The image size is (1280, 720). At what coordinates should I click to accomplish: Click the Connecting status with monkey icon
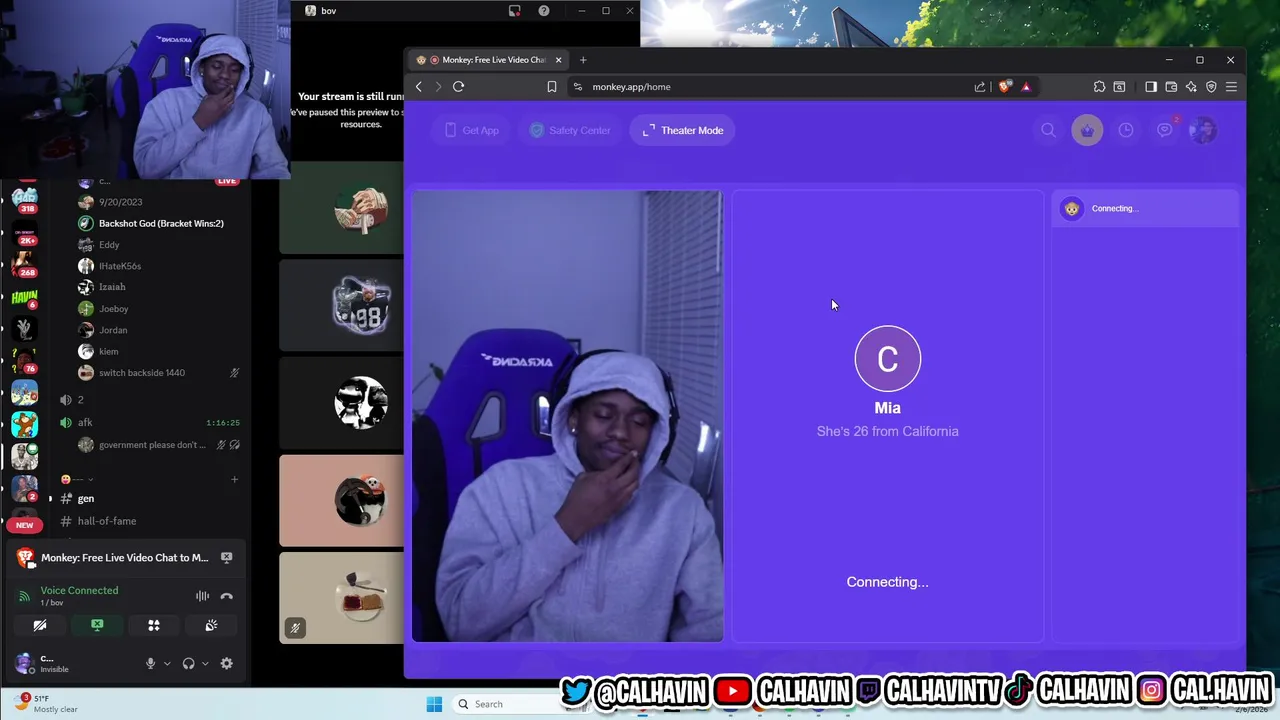[x=1145, y=208]
